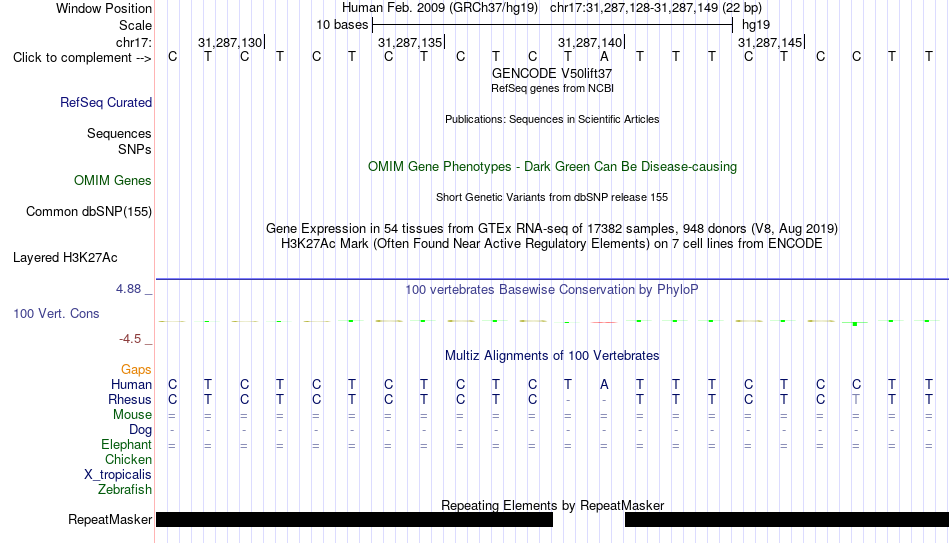Click the 31,287,130 position marker
The width and height of the screenshot is (950, 543).
[231, 43]
